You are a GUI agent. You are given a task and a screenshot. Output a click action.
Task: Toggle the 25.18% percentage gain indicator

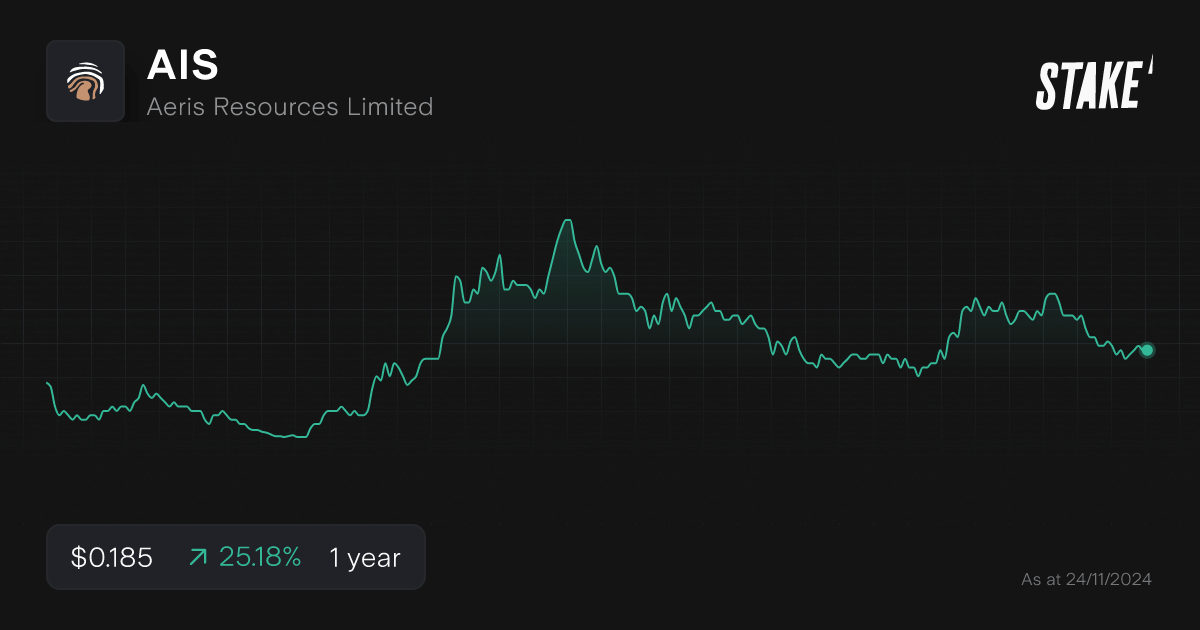click(x=261, y=557)
